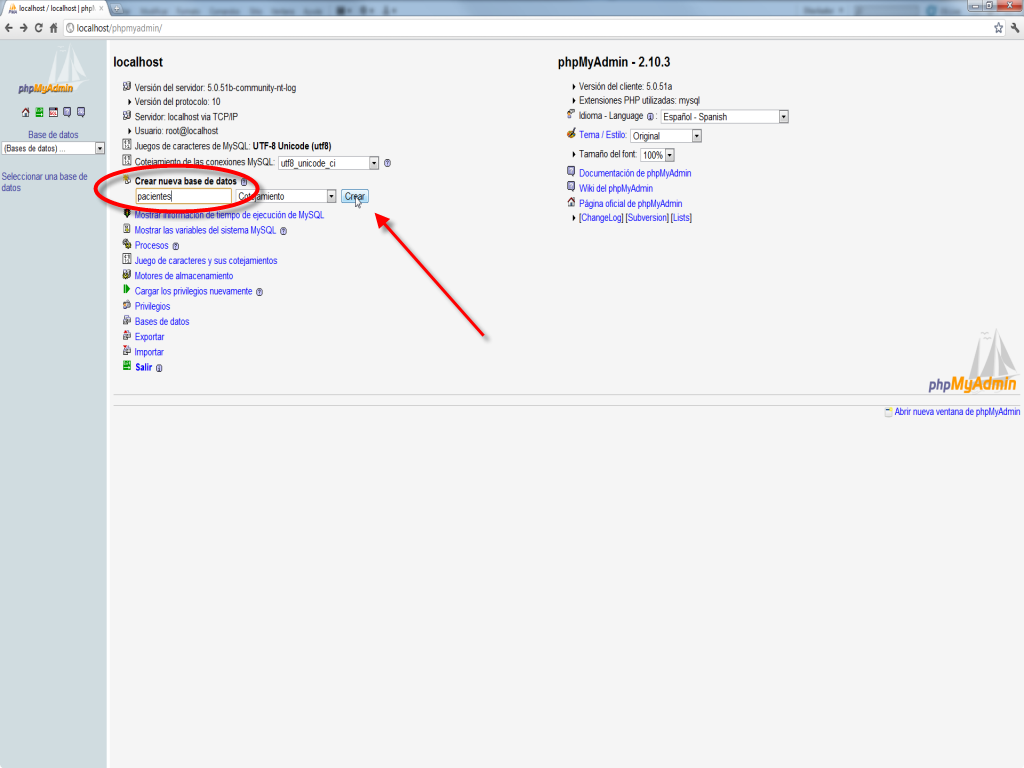Click the green exit icon in sidebar

pyautogui.click(x=39, y=113)
